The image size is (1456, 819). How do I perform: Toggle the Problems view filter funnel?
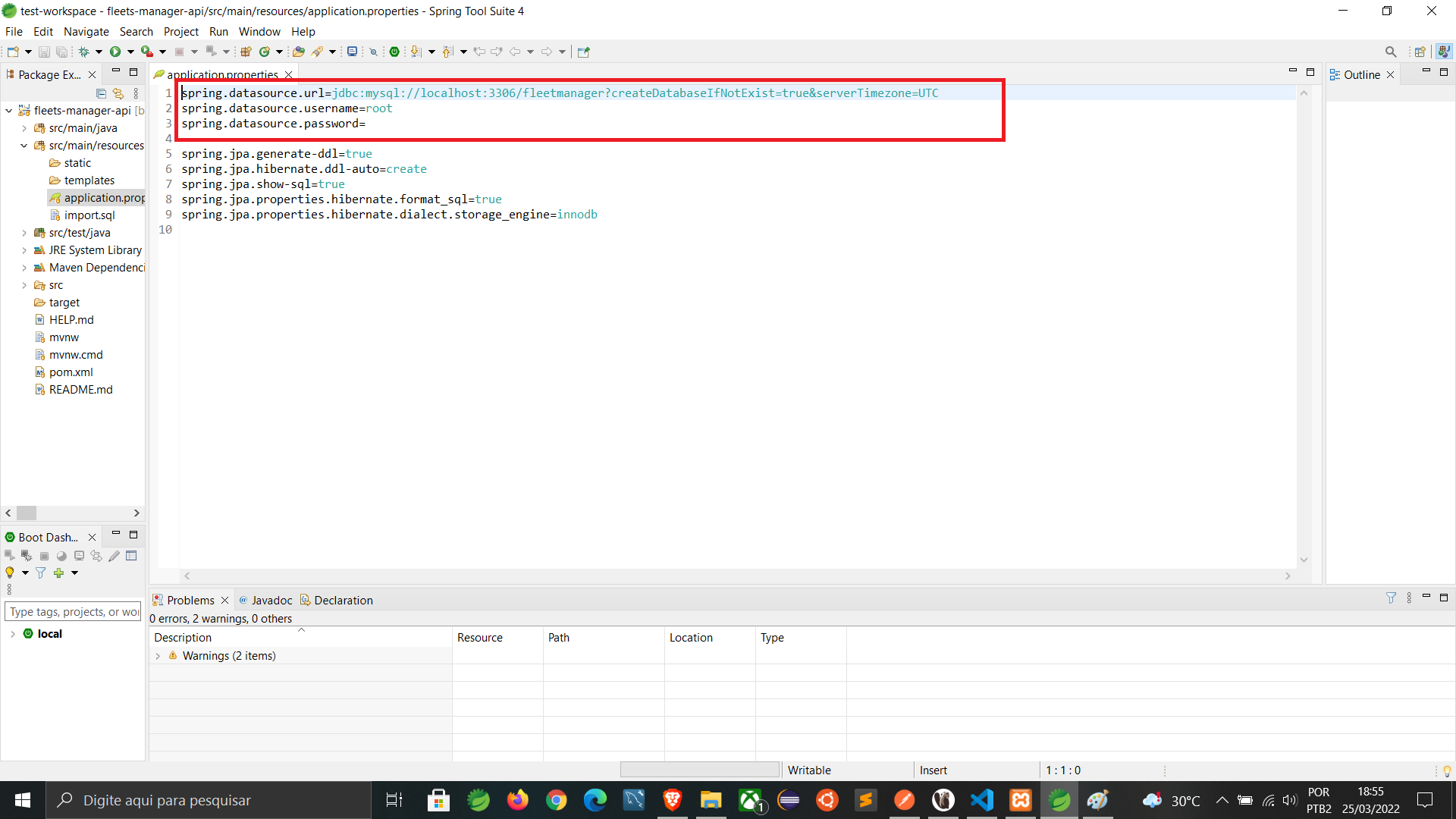click(x=1391, y=598)
